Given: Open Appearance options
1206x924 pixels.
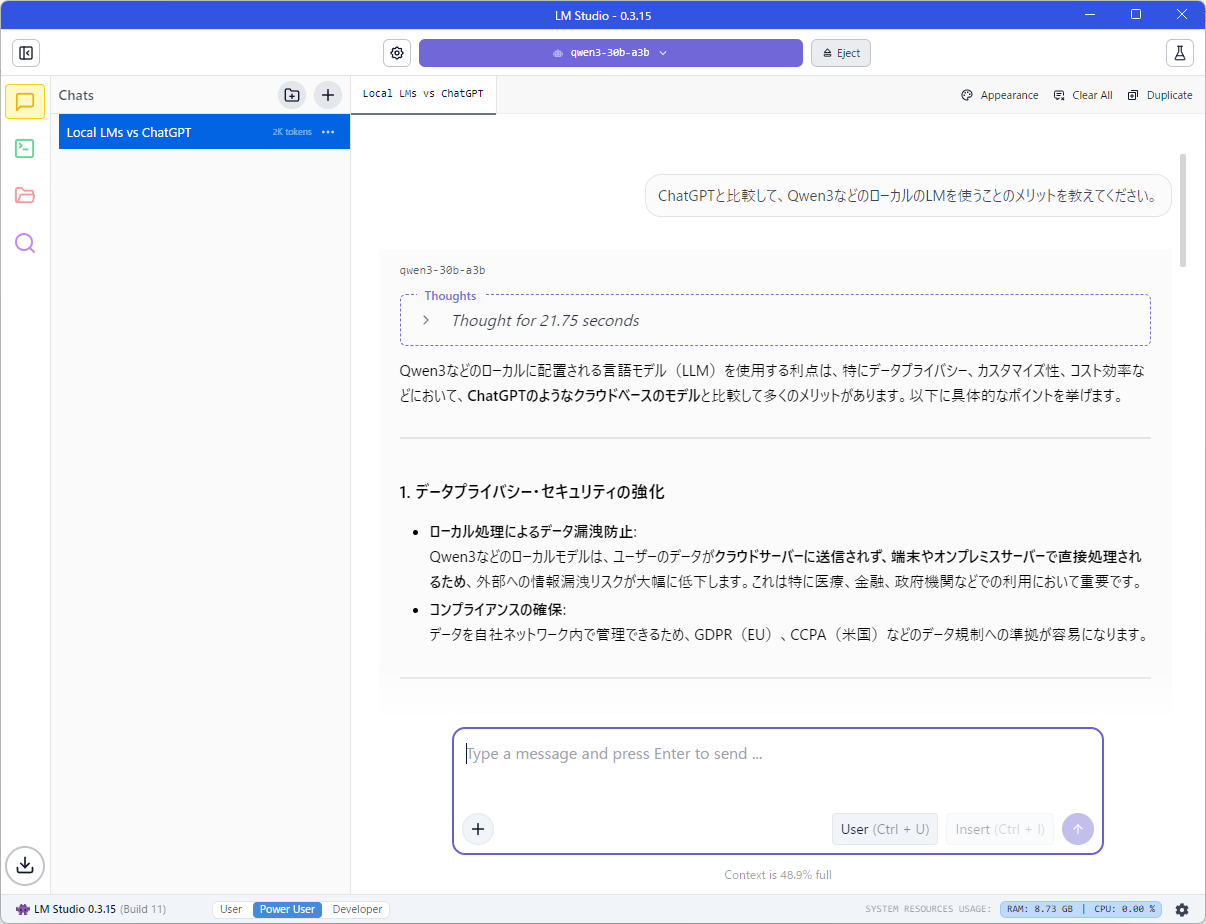Looking at the screenshot, I should 999,95.
